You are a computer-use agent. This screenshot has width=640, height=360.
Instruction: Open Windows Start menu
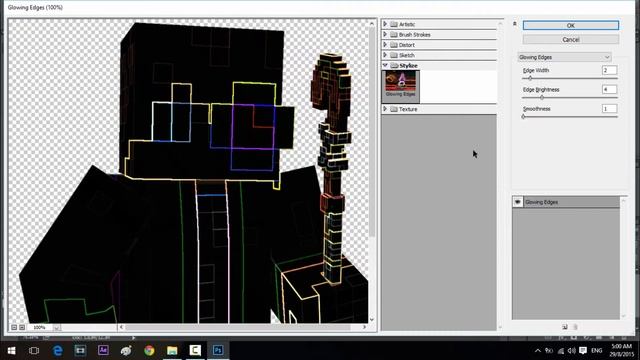click(11, 351)
